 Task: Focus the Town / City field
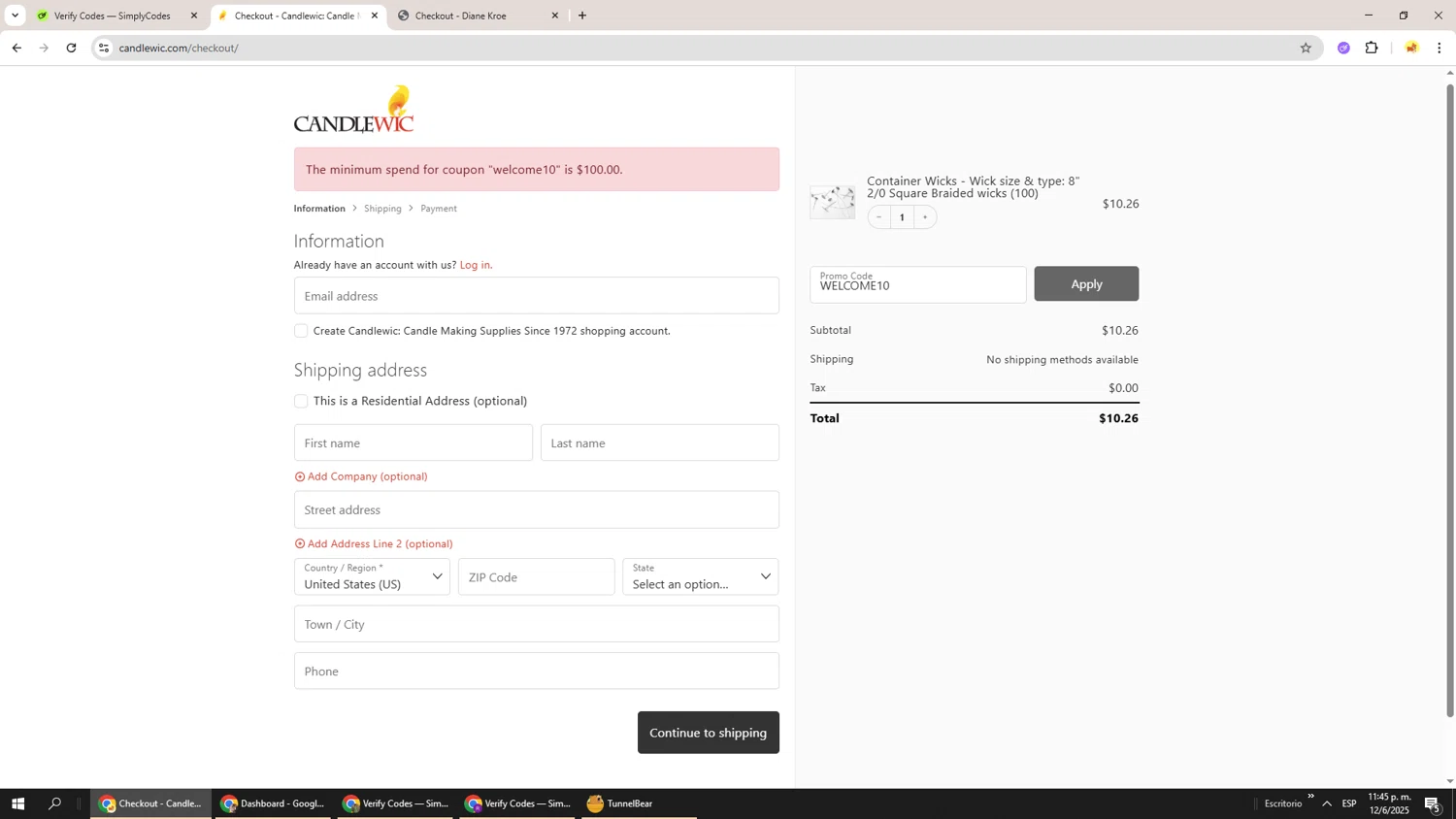pyautogui.click(x=537, y=624)
